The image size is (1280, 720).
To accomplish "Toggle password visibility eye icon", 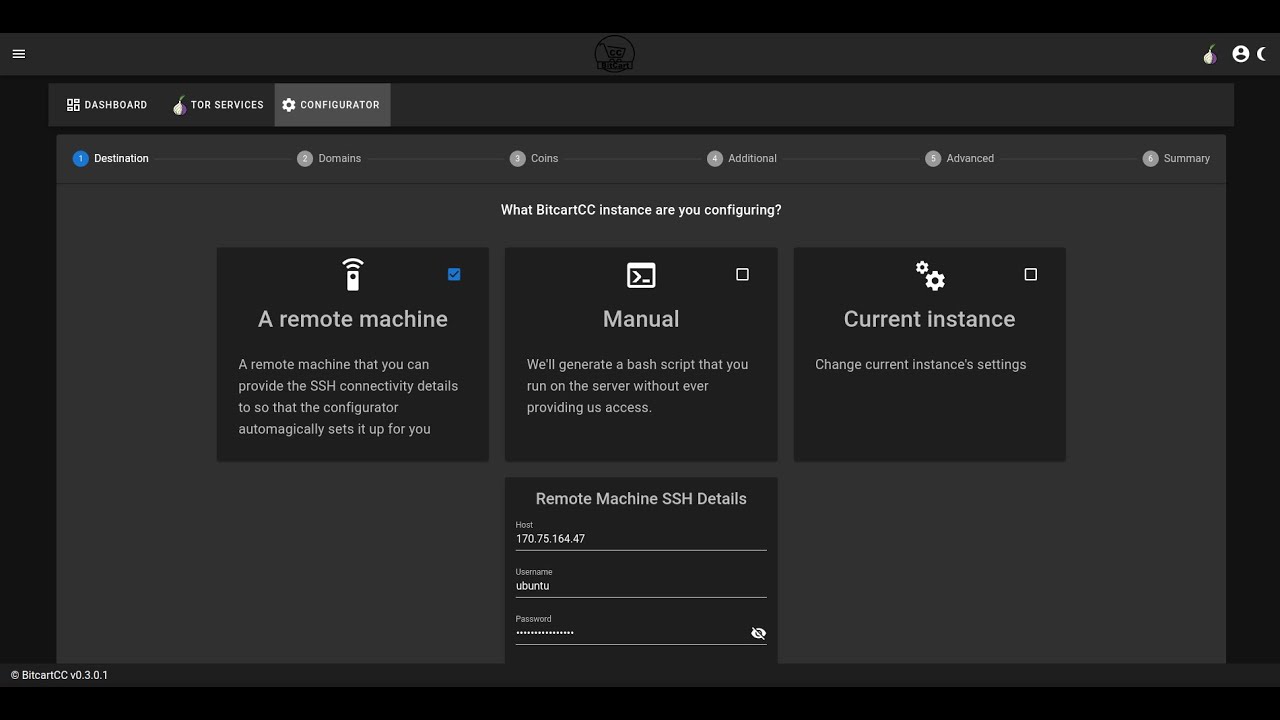I will point(758,633).
